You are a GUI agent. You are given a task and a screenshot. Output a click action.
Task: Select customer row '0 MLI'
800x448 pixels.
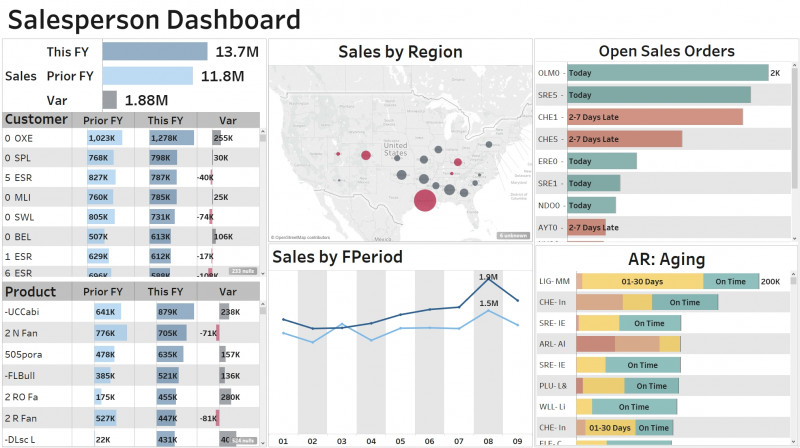tap(131, 197)
